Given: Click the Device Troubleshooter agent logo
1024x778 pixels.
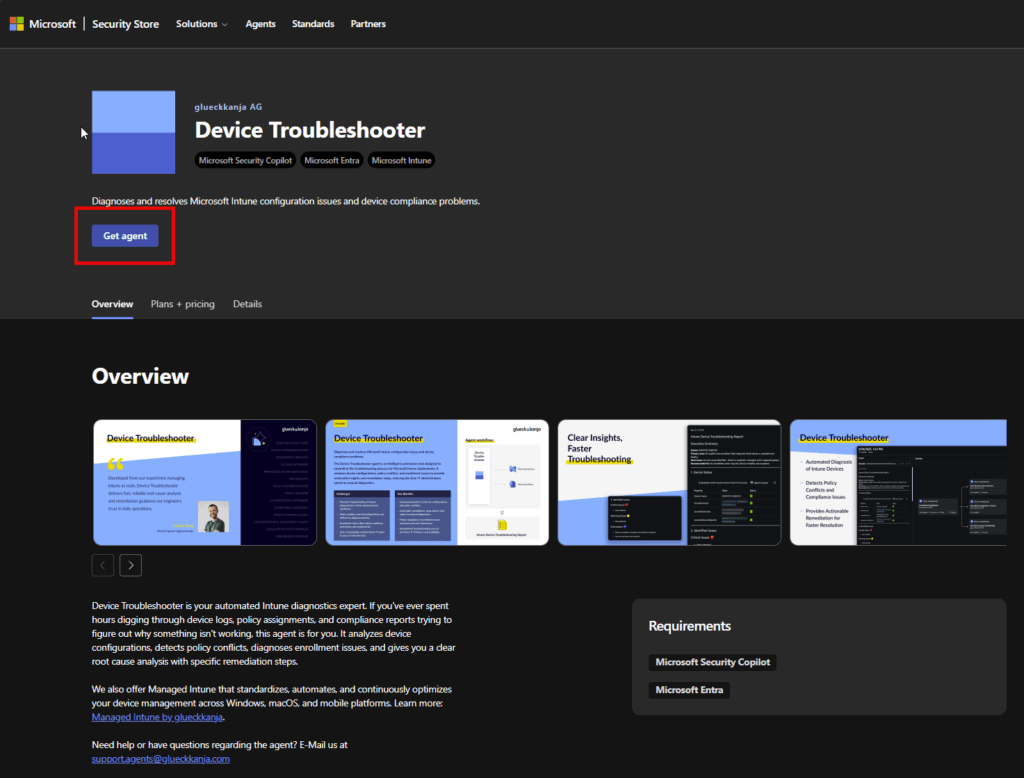Looking at the screenshot, I should click(x=133, y=132).
